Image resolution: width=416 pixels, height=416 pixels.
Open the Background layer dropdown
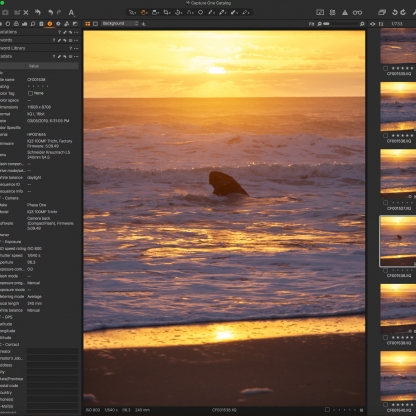[120, 23]
